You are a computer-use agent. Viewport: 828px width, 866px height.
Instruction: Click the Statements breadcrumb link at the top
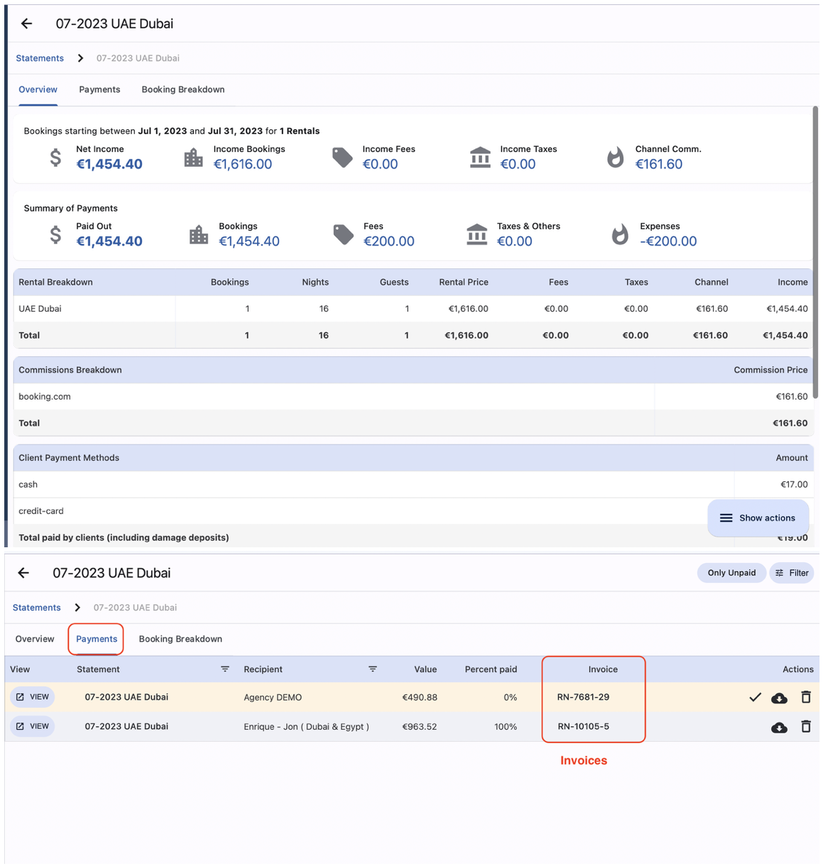click(x=40, y=59)
